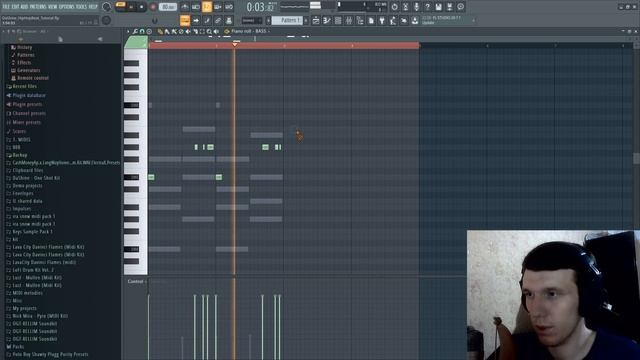Screen dimensions: 640x360
Task: Open the Playlist window
Action: tap(316, 20)
